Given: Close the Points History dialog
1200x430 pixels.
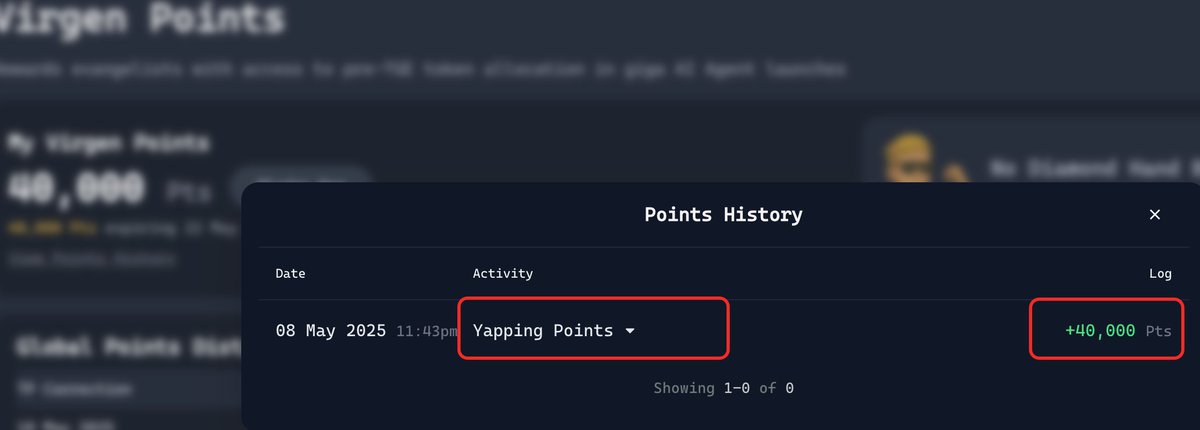Looking at the screenshot, I should click(x=1154, y=215).
